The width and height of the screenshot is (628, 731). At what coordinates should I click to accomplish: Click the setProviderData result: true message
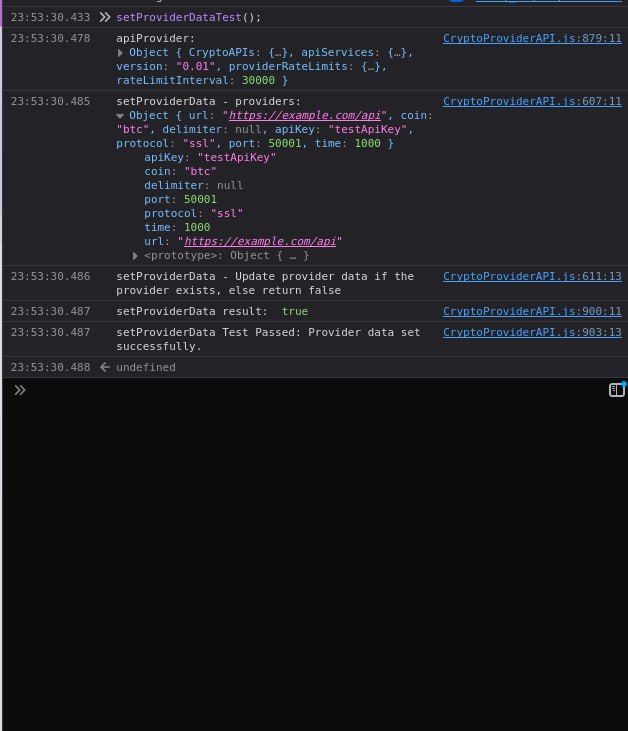(x=212, y=311)
